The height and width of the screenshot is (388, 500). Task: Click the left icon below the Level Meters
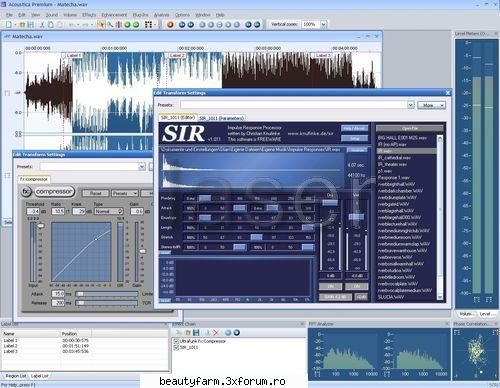point(477,299)
